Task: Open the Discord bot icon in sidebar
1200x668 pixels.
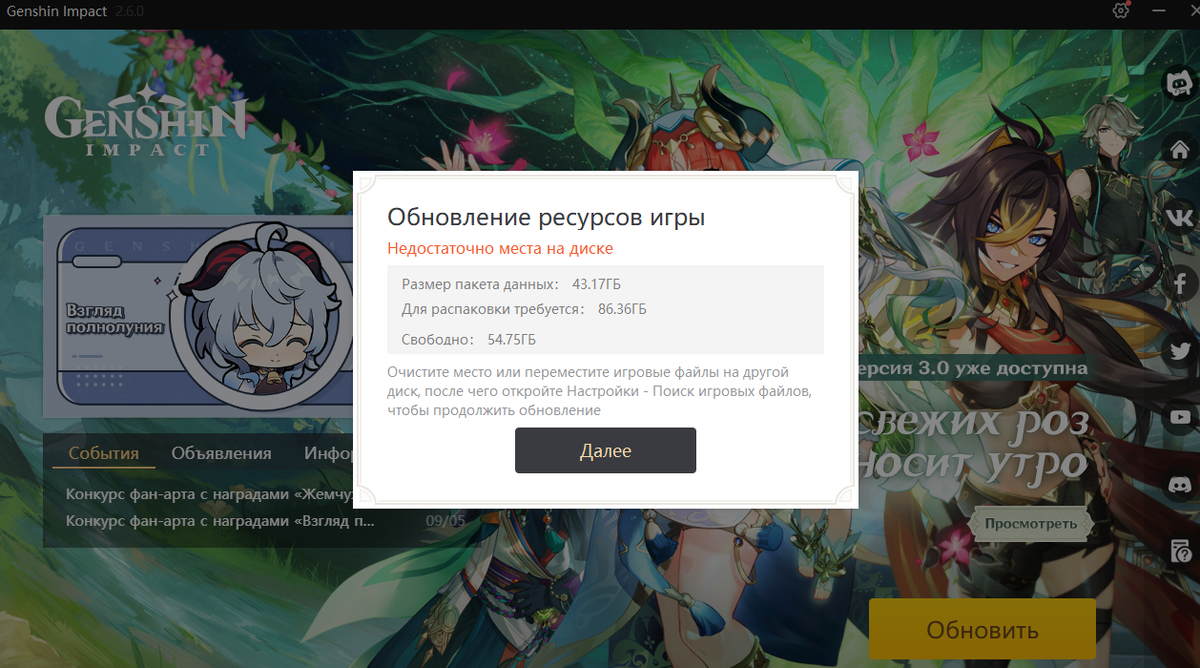Action: [1179, 84]
